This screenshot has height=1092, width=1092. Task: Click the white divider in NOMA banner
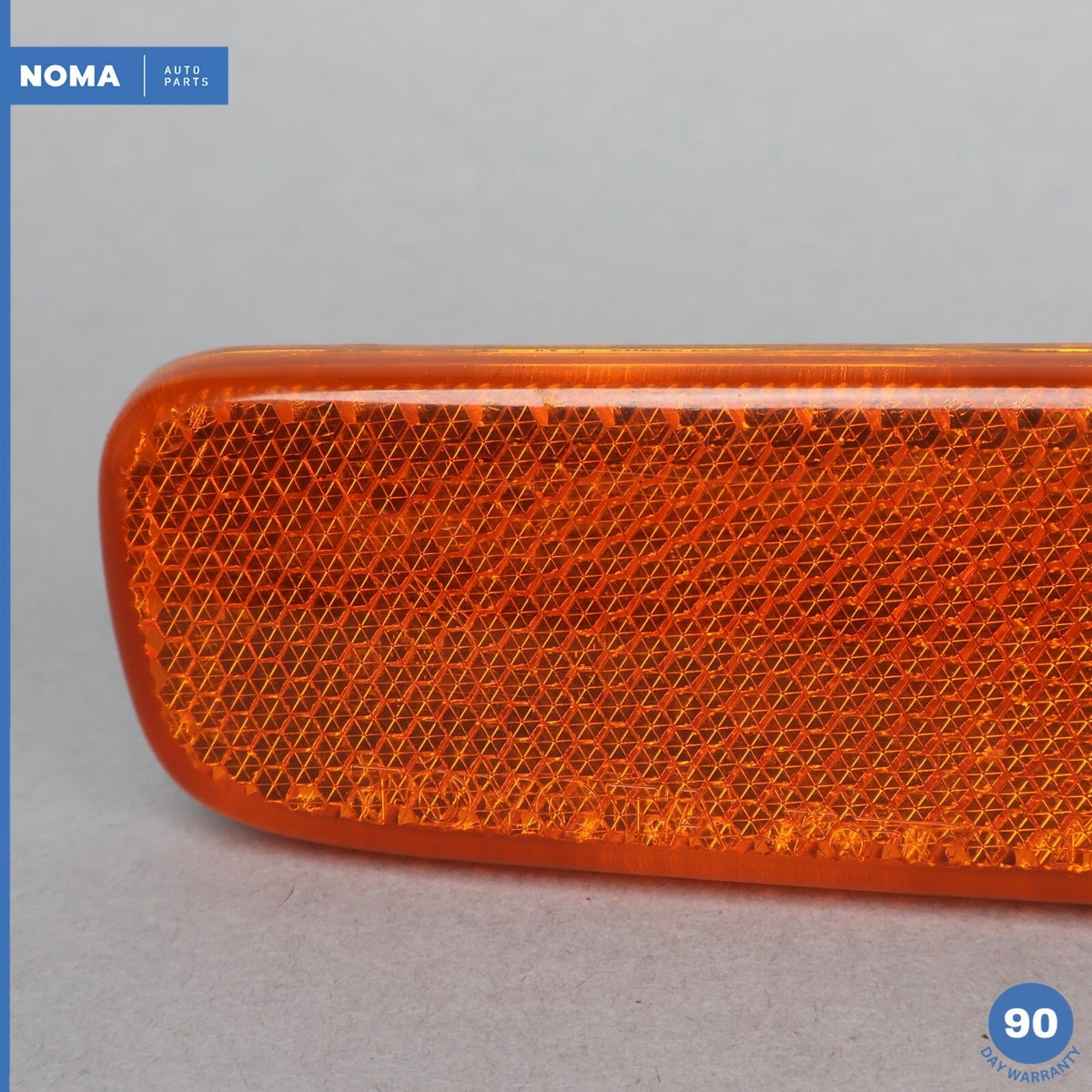(x=145, y=76)
